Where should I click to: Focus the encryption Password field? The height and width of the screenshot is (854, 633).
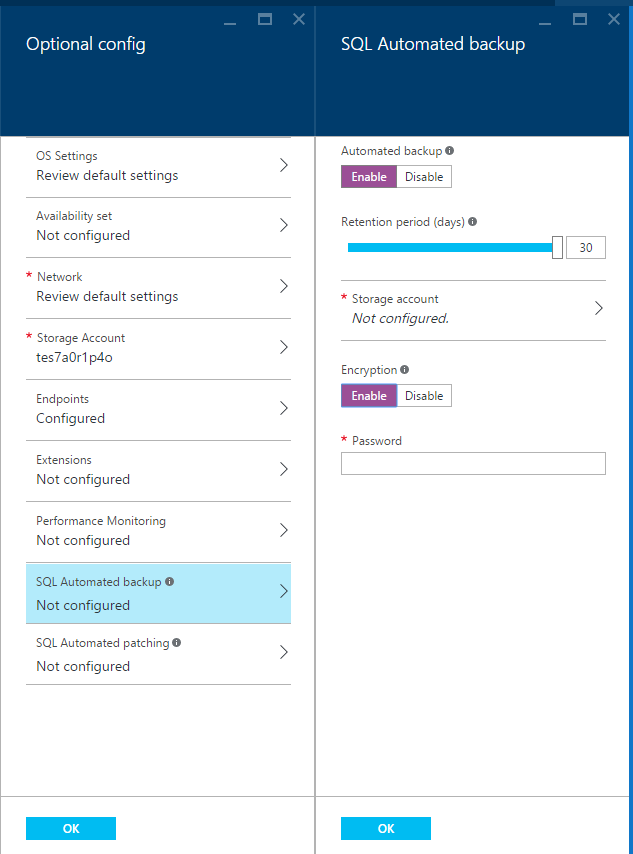[473, 463]
